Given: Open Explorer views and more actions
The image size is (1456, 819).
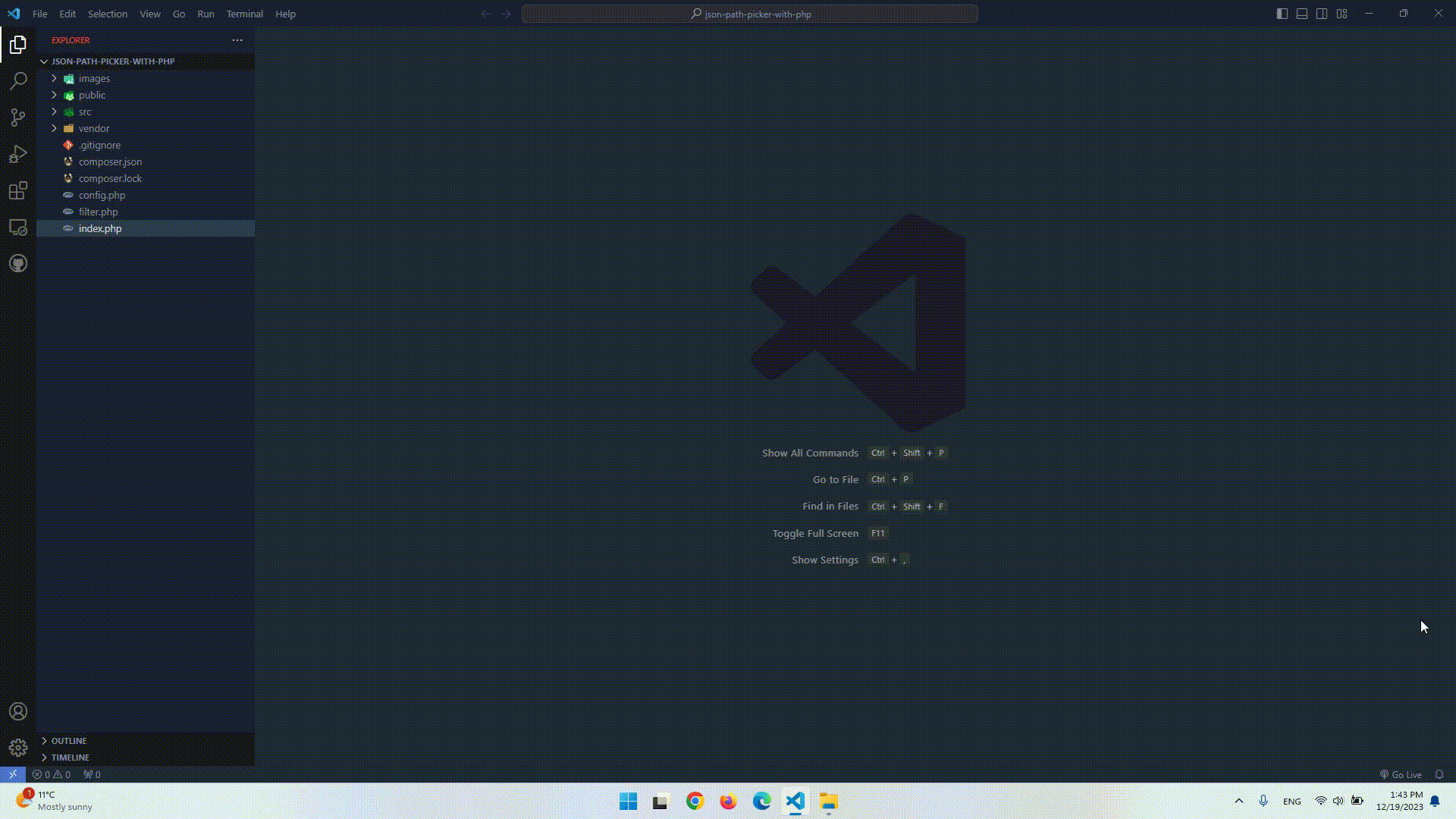Looking at the screenshot, I should click(x=237, y=40).
